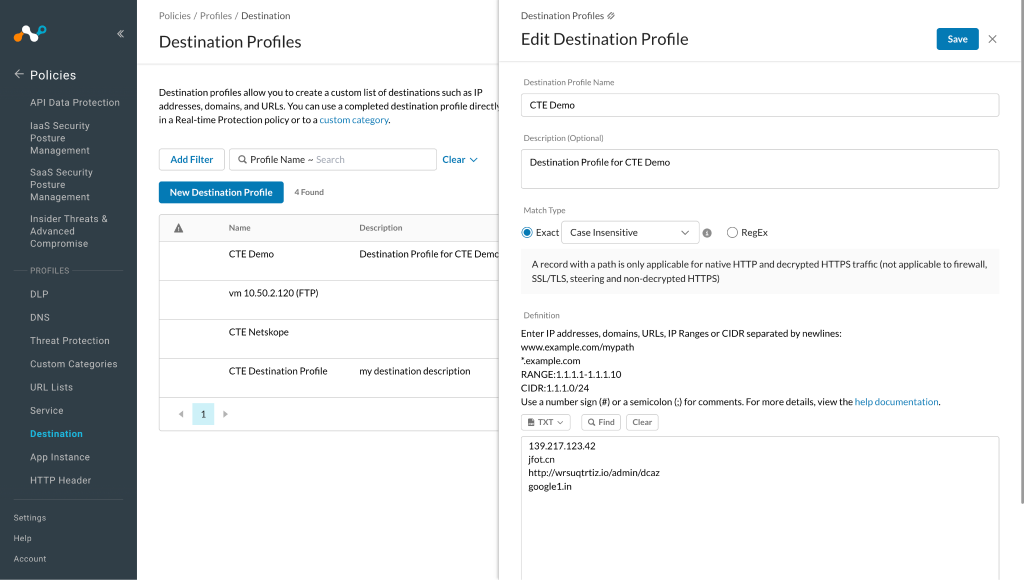Open DNS profiles
Image resolution: width=1024 pixels, height=580 pixels.
coord(40,317)
